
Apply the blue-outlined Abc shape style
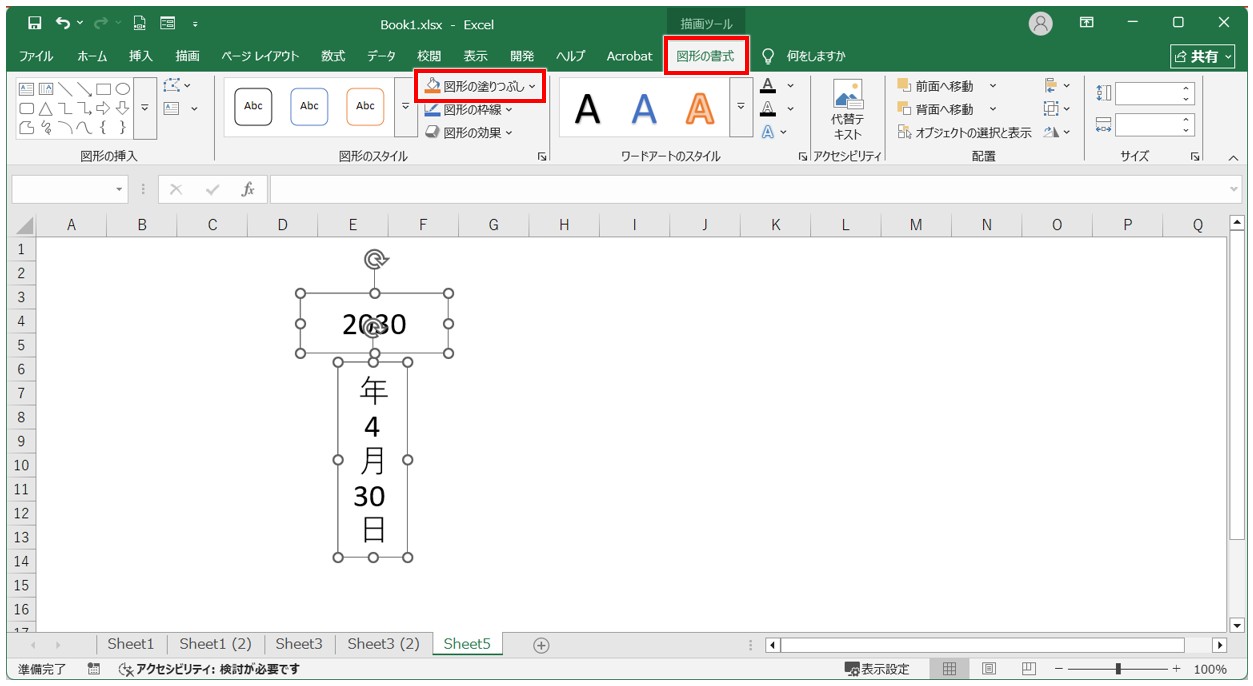(x=309, y=106)
